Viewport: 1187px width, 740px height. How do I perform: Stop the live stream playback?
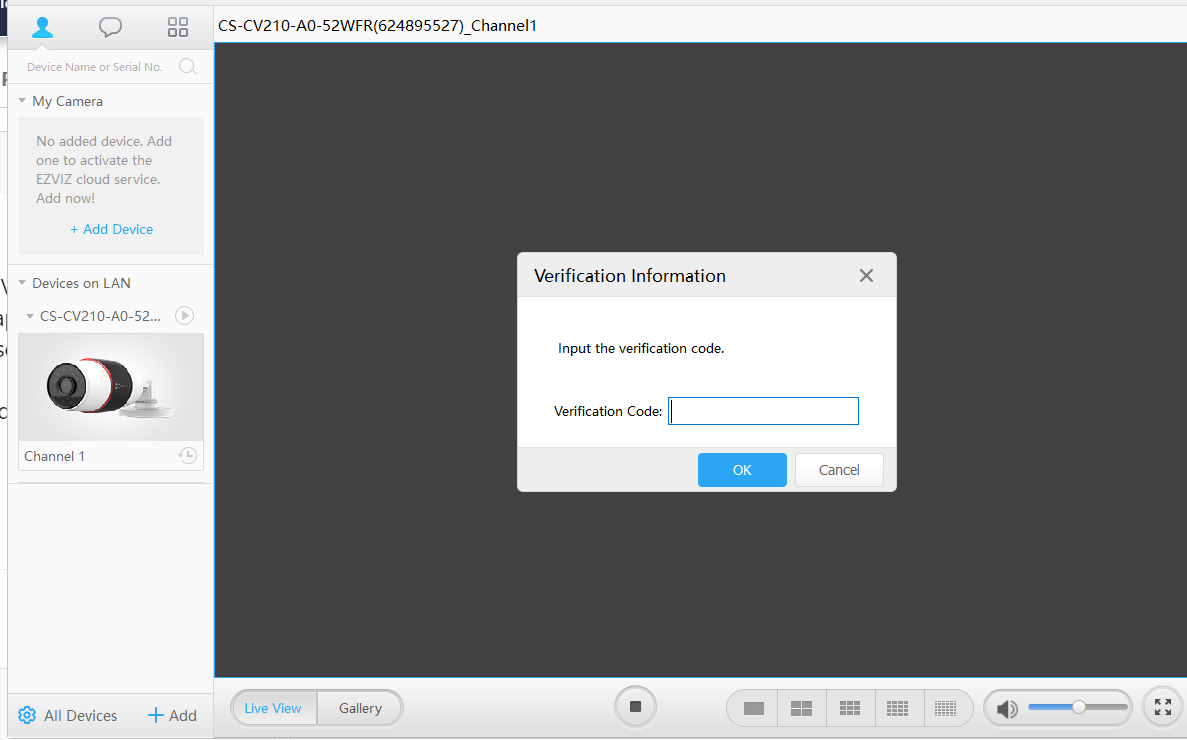635,707
